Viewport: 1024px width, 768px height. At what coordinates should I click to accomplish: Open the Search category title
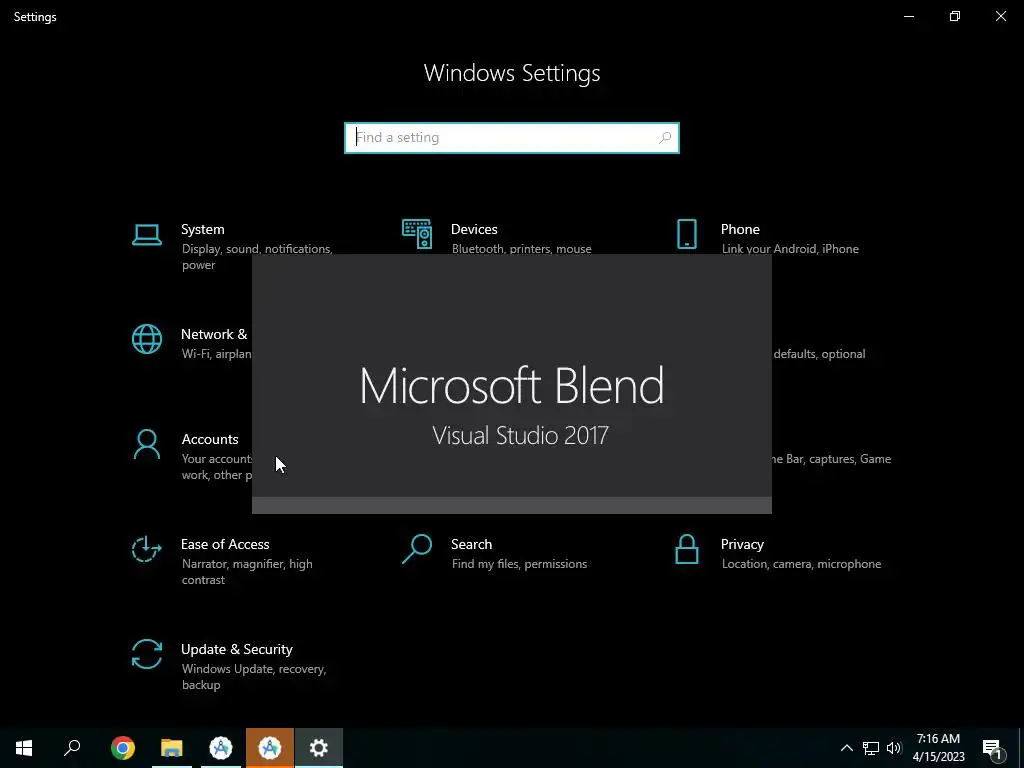click(472, 544)
